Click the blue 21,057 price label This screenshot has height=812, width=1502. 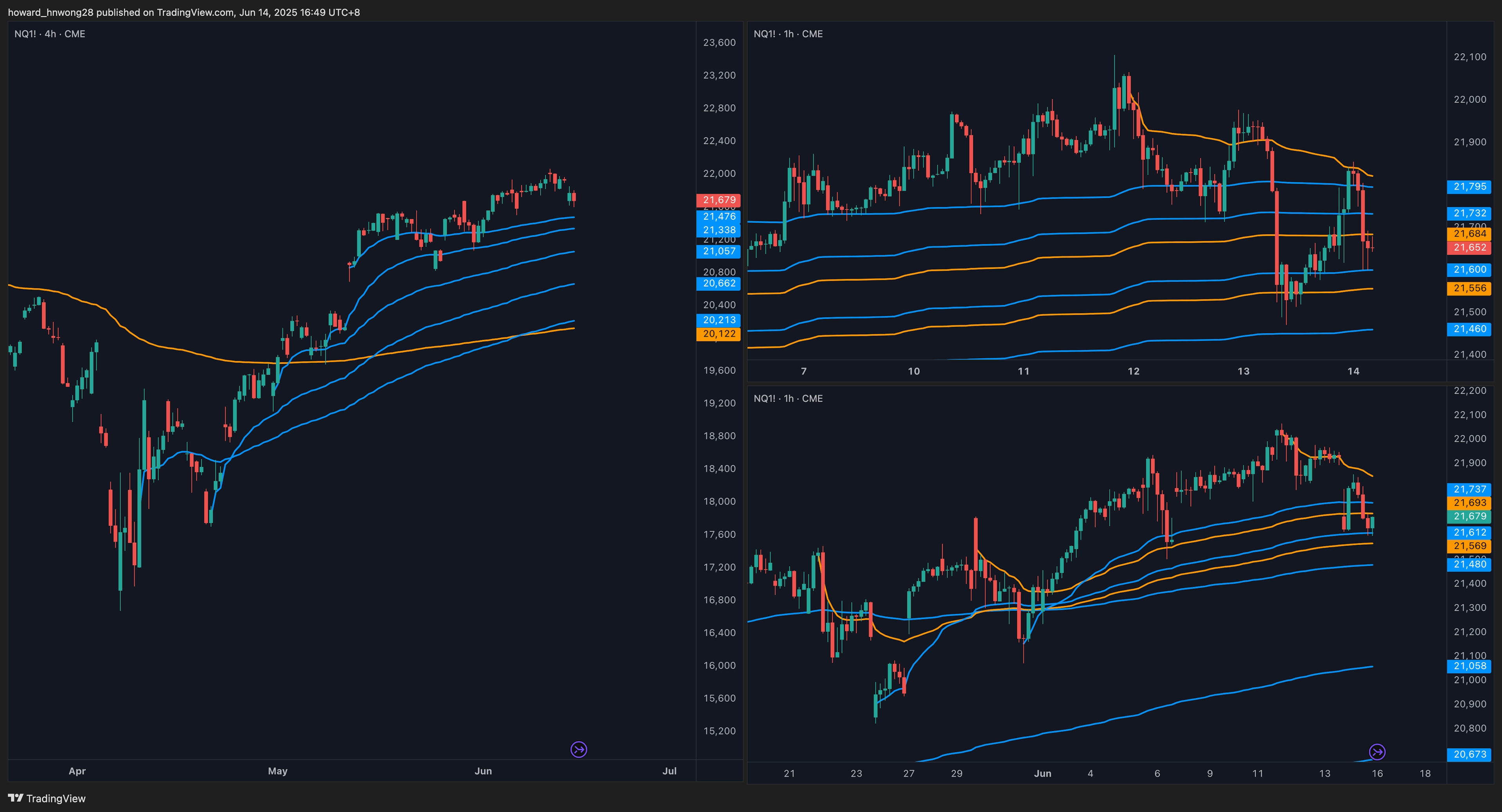(719, 251)
